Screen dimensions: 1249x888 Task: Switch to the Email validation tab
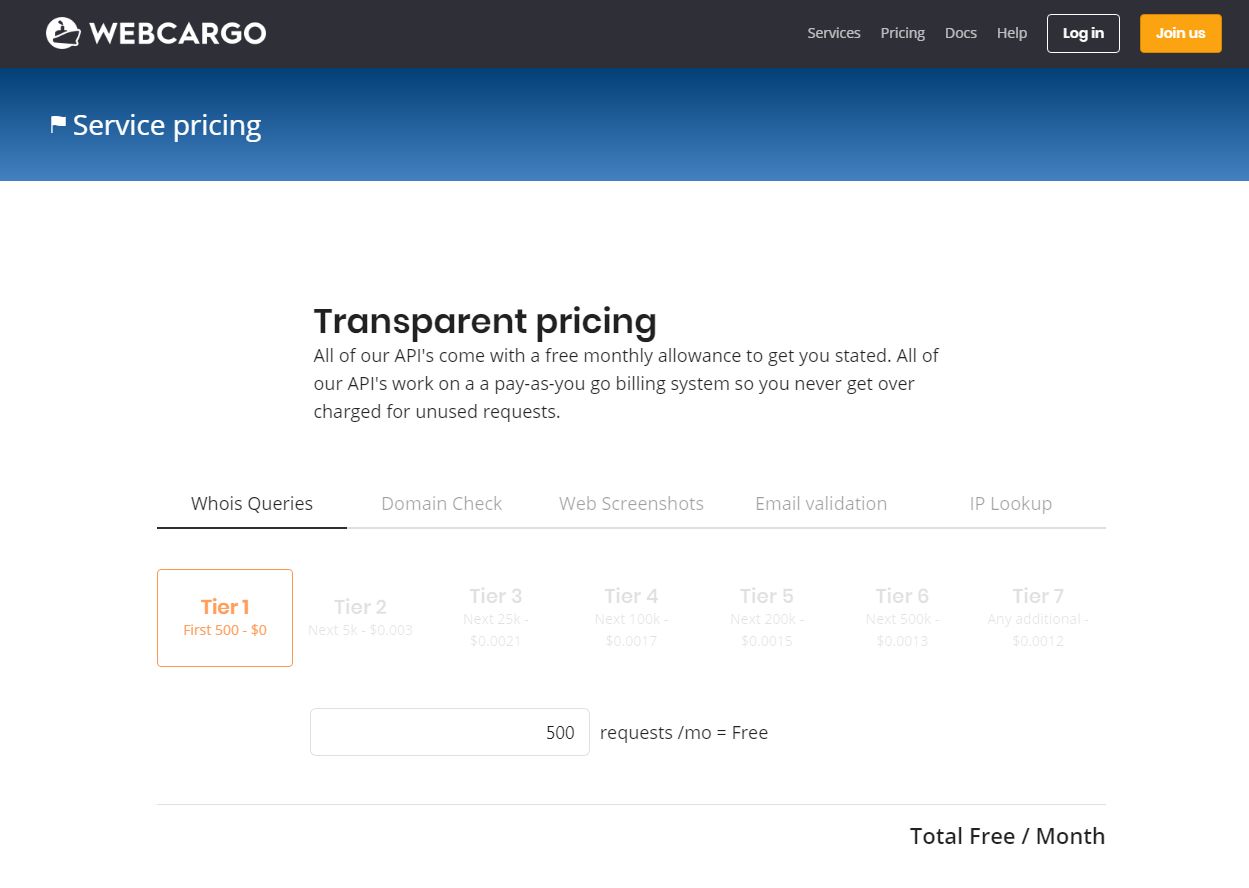(821, 503)
